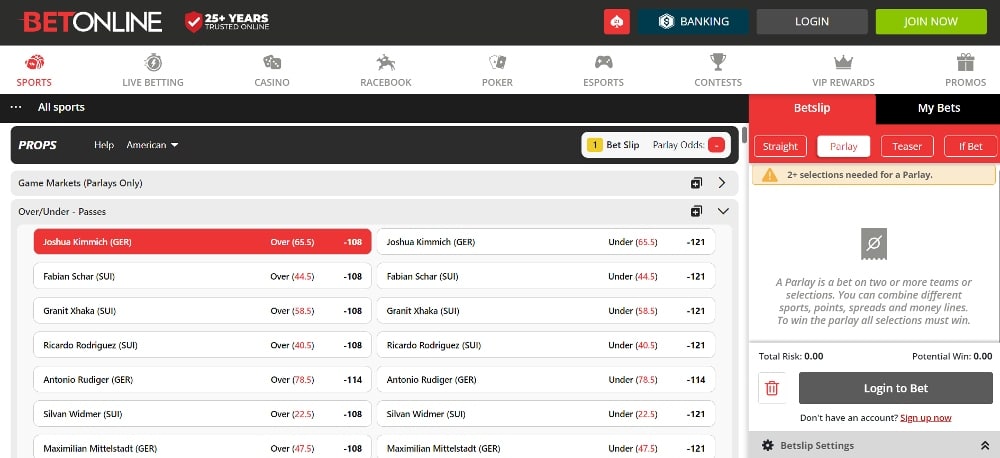Select Maximilian Mittelstadt Over 47.5 bet
1000x458 pixels.
[x=202, y=448]
